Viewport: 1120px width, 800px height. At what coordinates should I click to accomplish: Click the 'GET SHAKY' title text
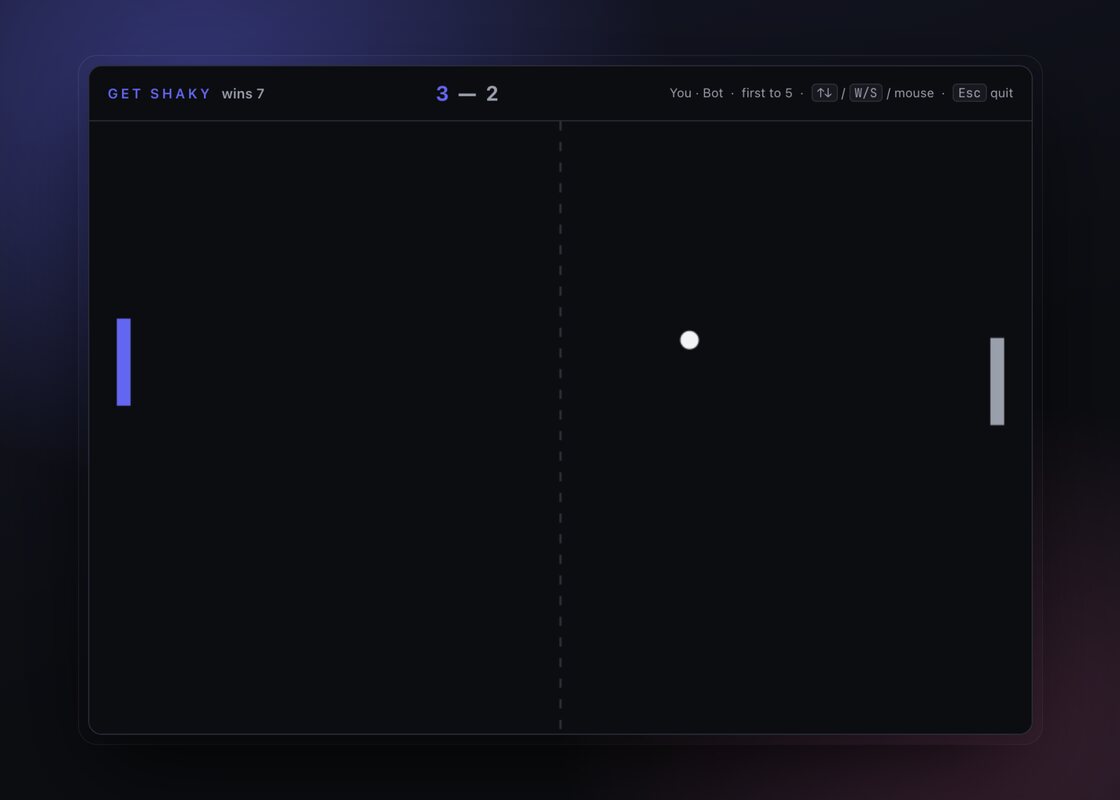pos(159,94)
